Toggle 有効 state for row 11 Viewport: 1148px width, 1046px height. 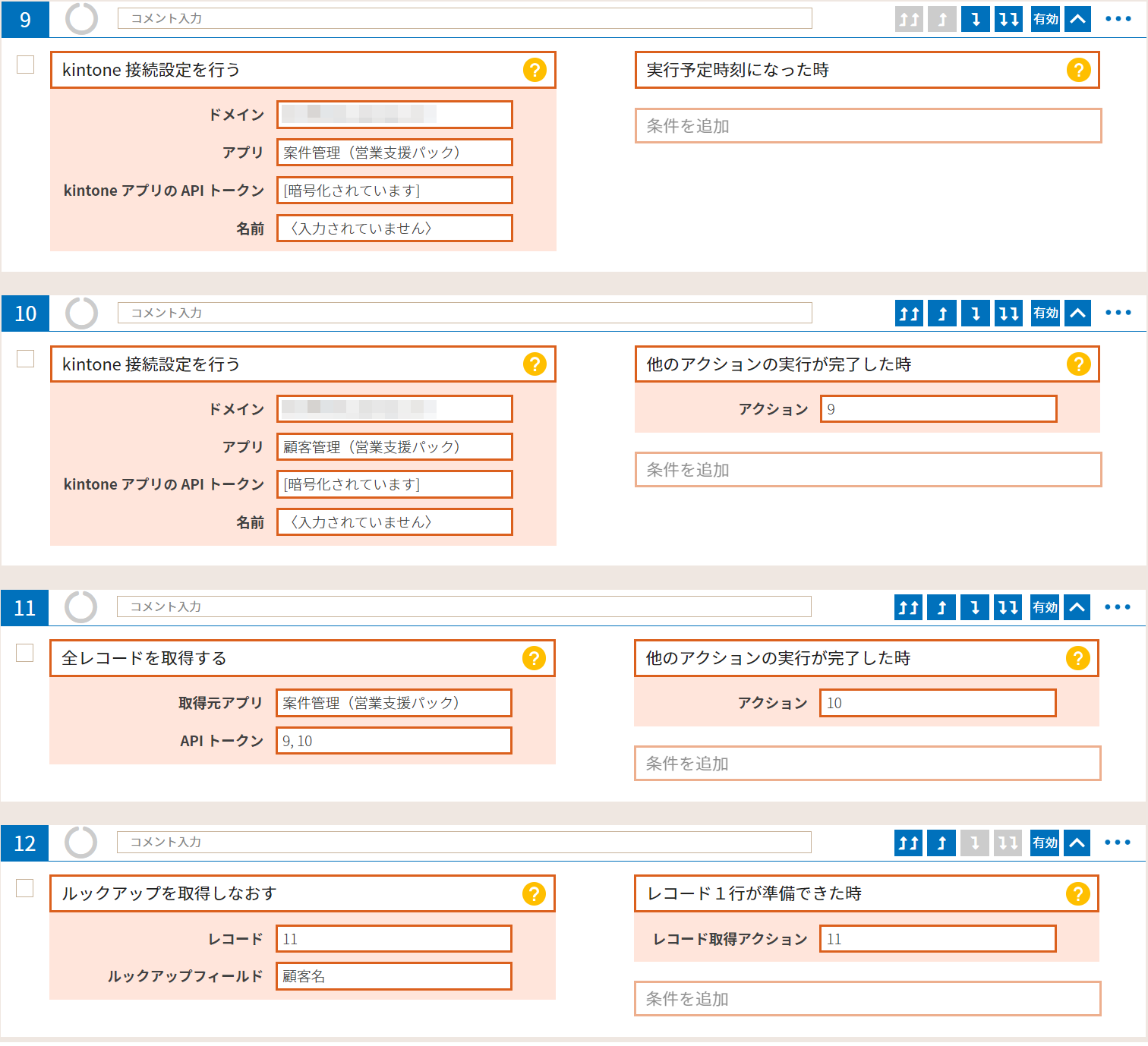(x=1045, y=607)
